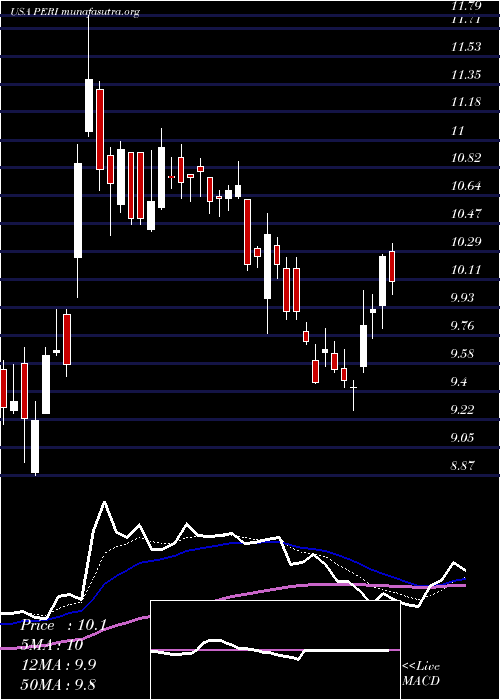This screenshot has width=500, height=700.
Task: Click the last red candlestick near 10.29
Action: click(x=392, y=266)
